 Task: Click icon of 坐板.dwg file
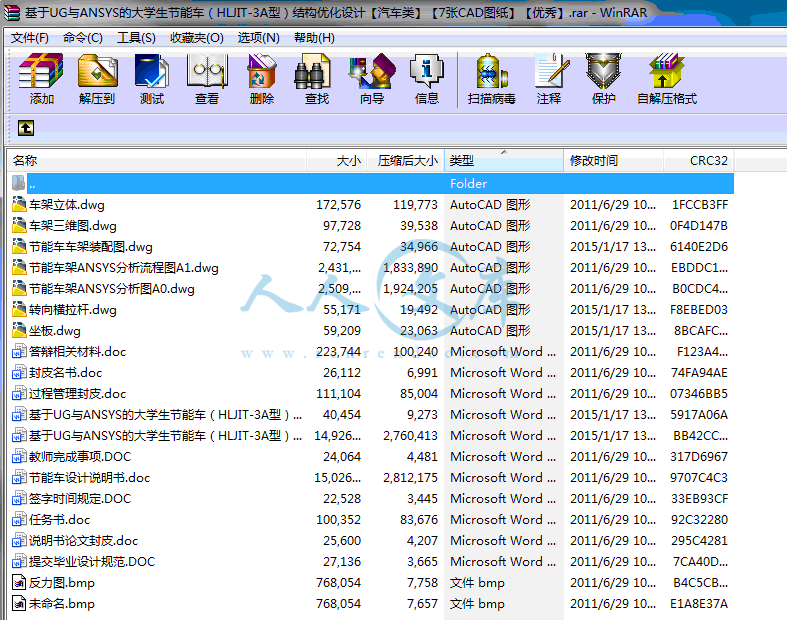pyautogui.click(x=19, y=330)
